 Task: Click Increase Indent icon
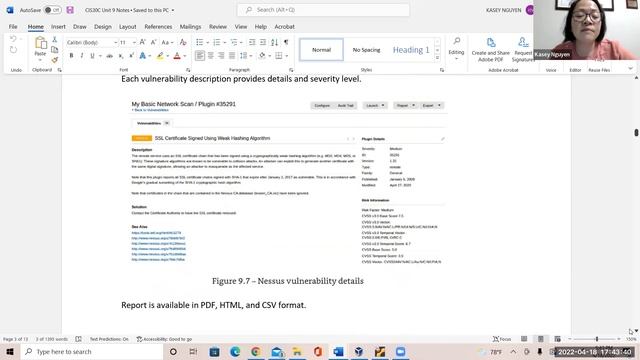263,42
